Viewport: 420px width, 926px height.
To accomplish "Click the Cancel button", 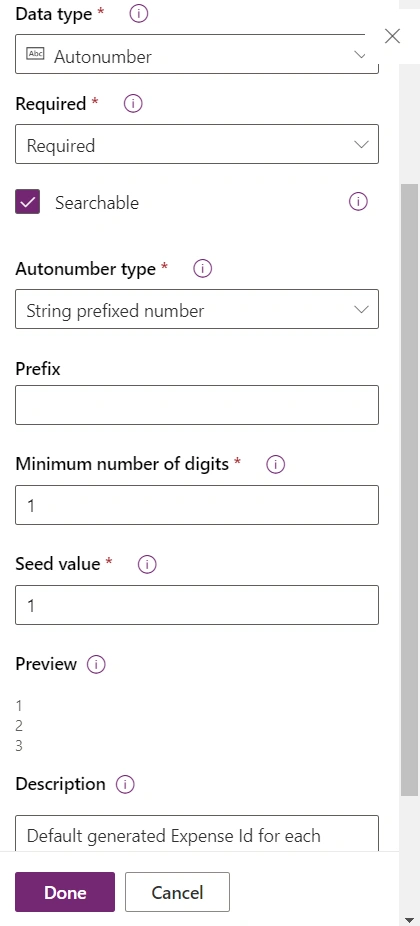I will click(x=177, y=892).
